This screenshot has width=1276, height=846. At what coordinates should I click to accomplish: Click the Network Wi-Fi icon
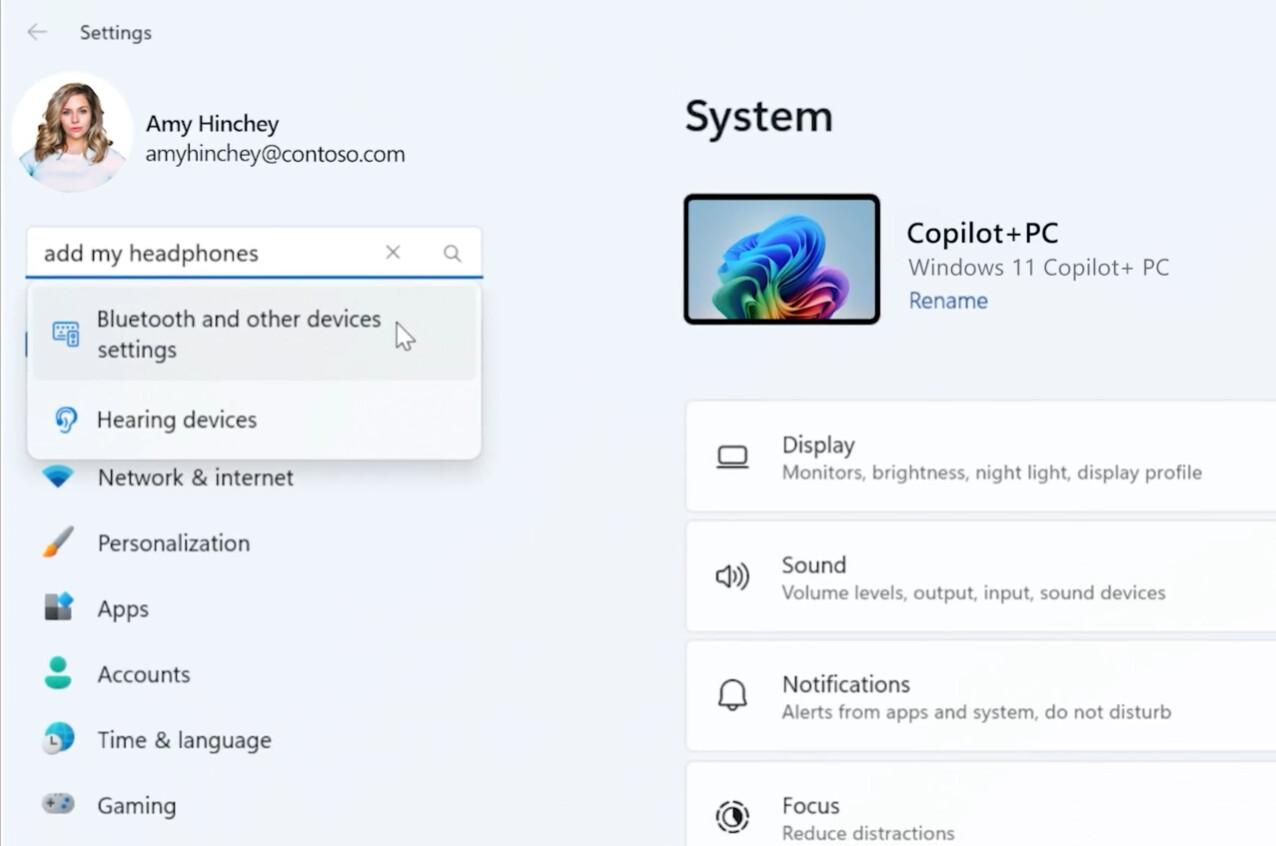(x=58, y=477)
